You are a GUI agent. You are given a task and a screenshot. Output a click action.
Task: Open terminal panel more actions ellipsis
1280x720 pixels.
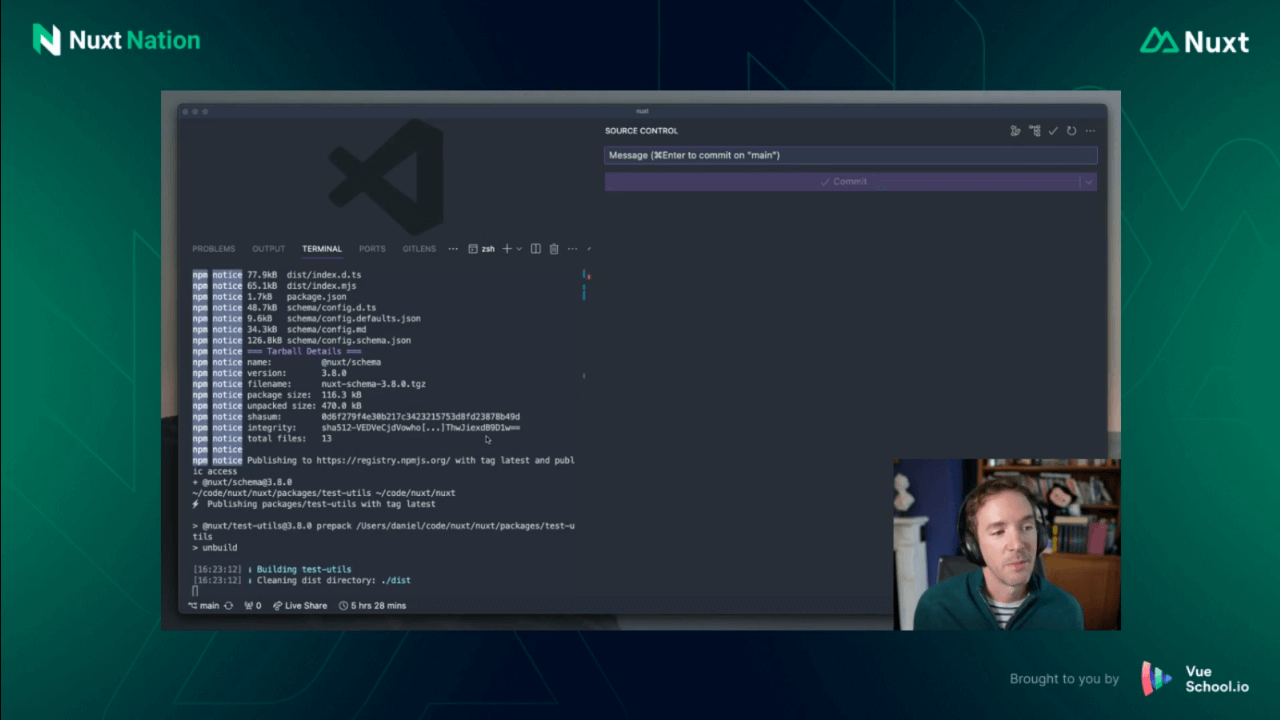pyautogui.click(x=572, y=249)
